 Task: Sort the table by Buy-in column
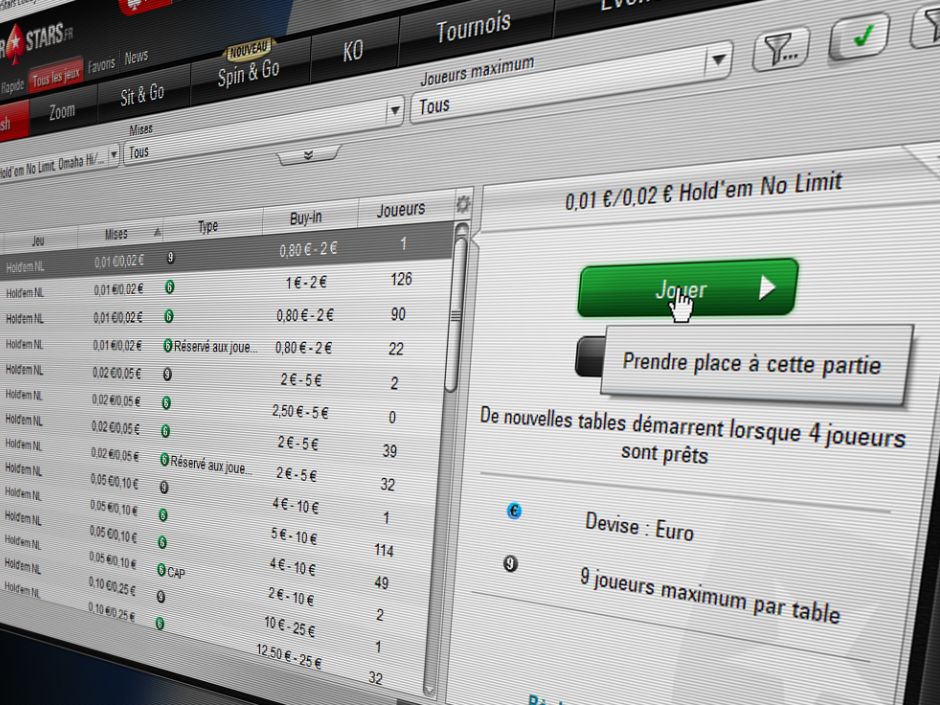coord(306,218)
